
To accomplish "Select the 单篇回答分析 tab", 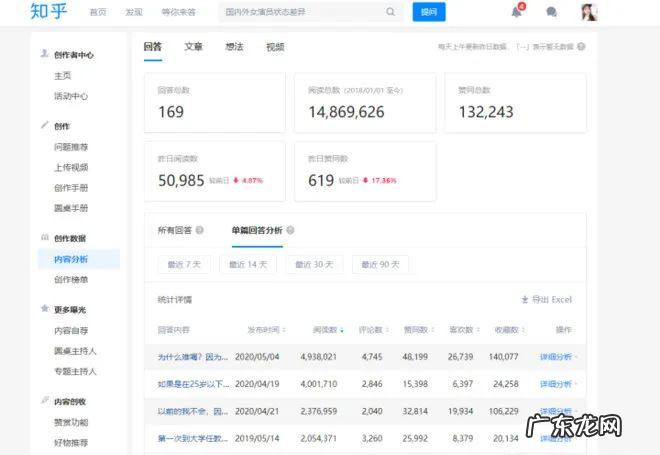I will click(x=257, y=230).
